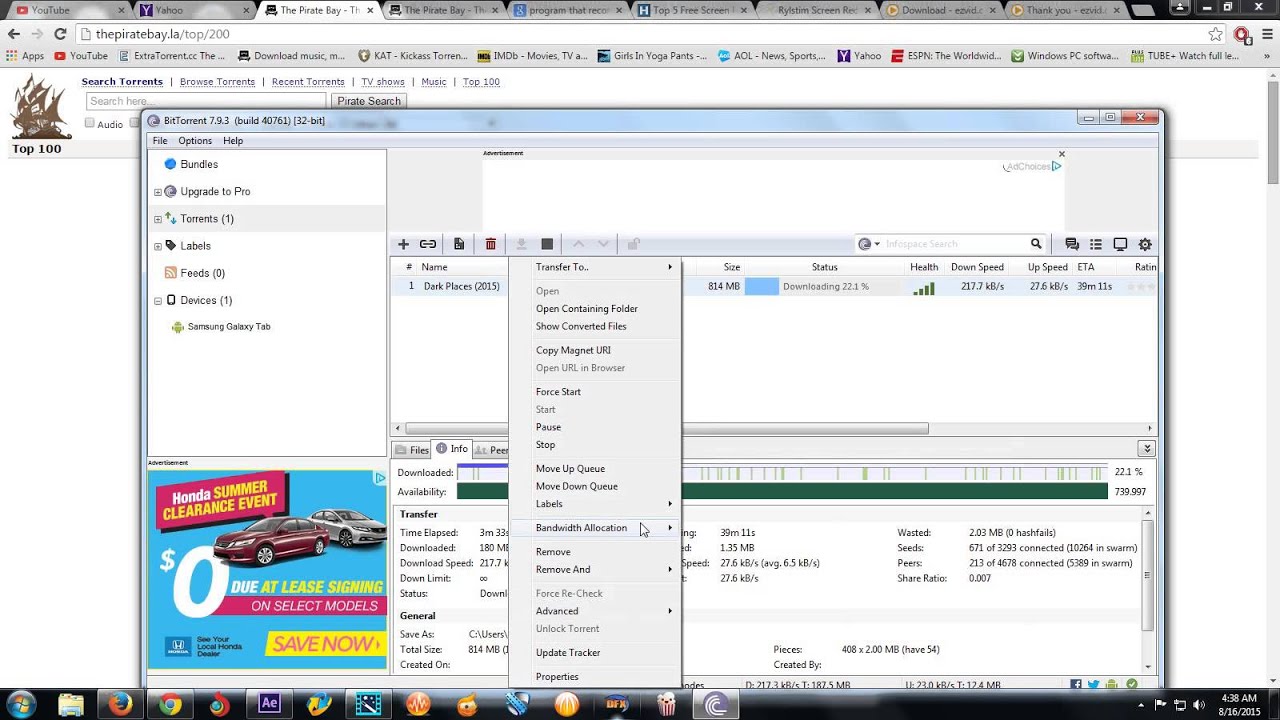Open BitTorrent File menu
Image resolution: width=1280 pixels, height=720 pixels.
160,141
